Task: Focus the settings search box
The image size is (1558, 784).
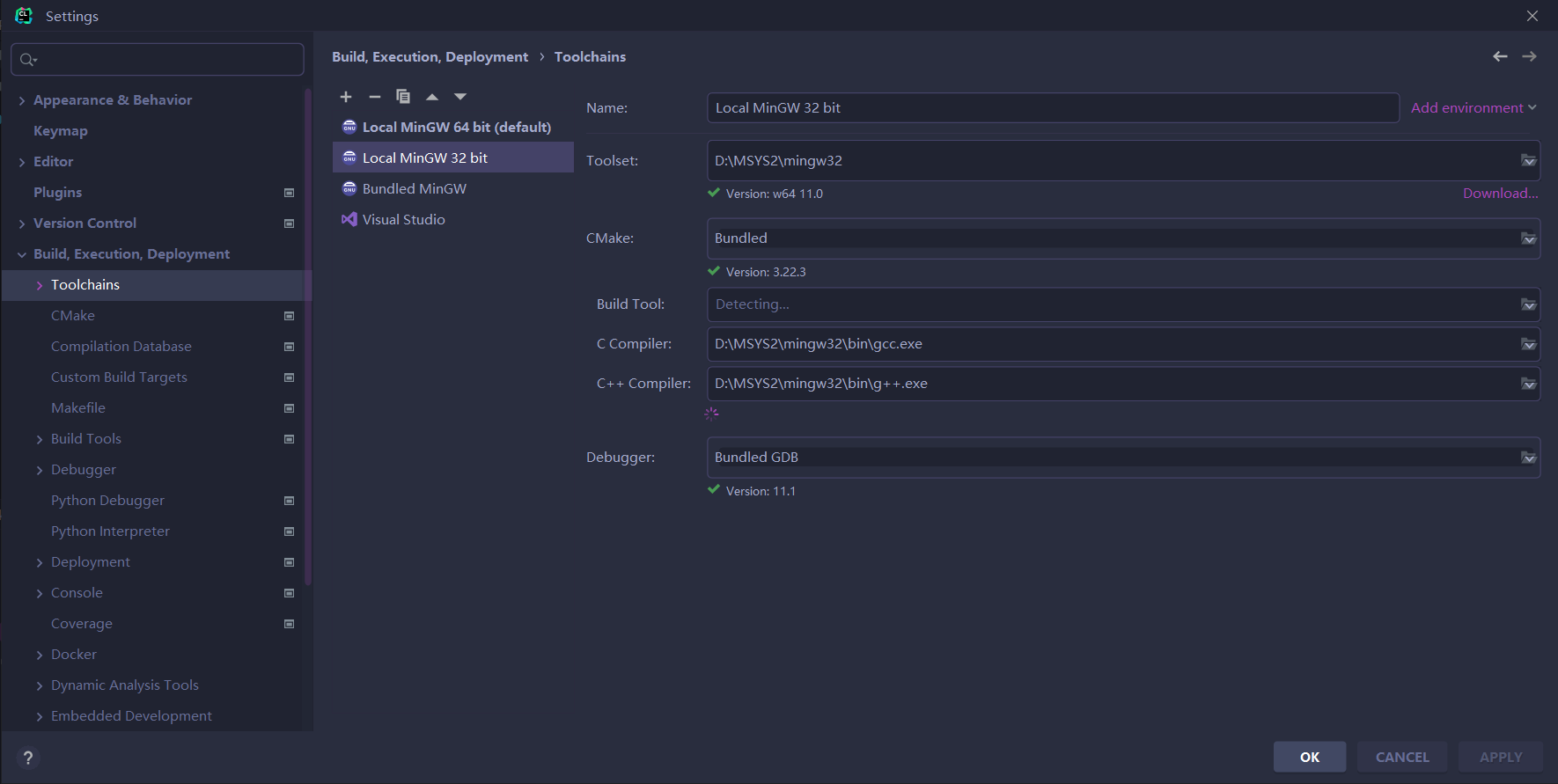Action: coord(158,60)
